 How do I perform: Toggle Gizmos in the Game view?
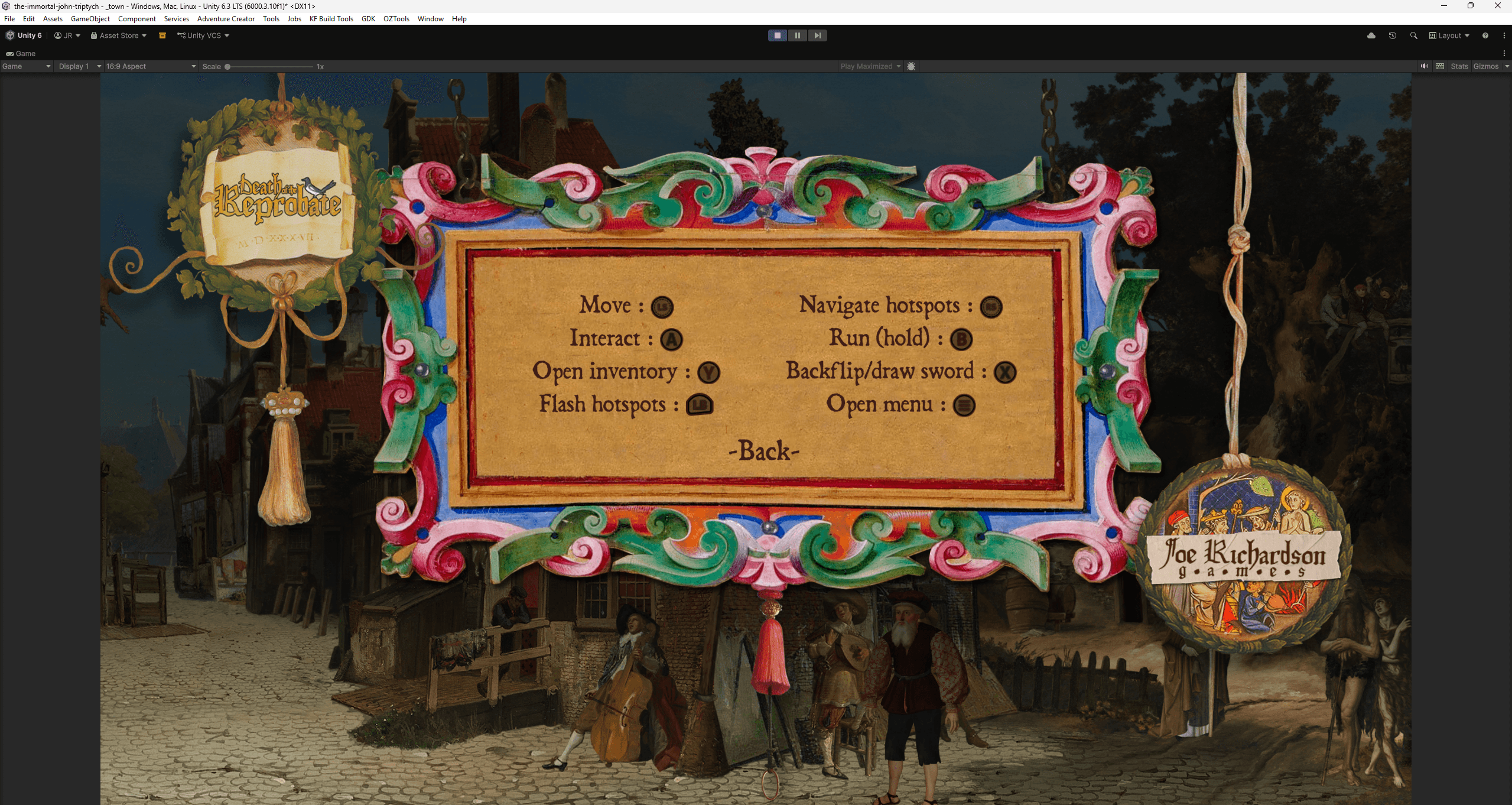pos(1485,66)
